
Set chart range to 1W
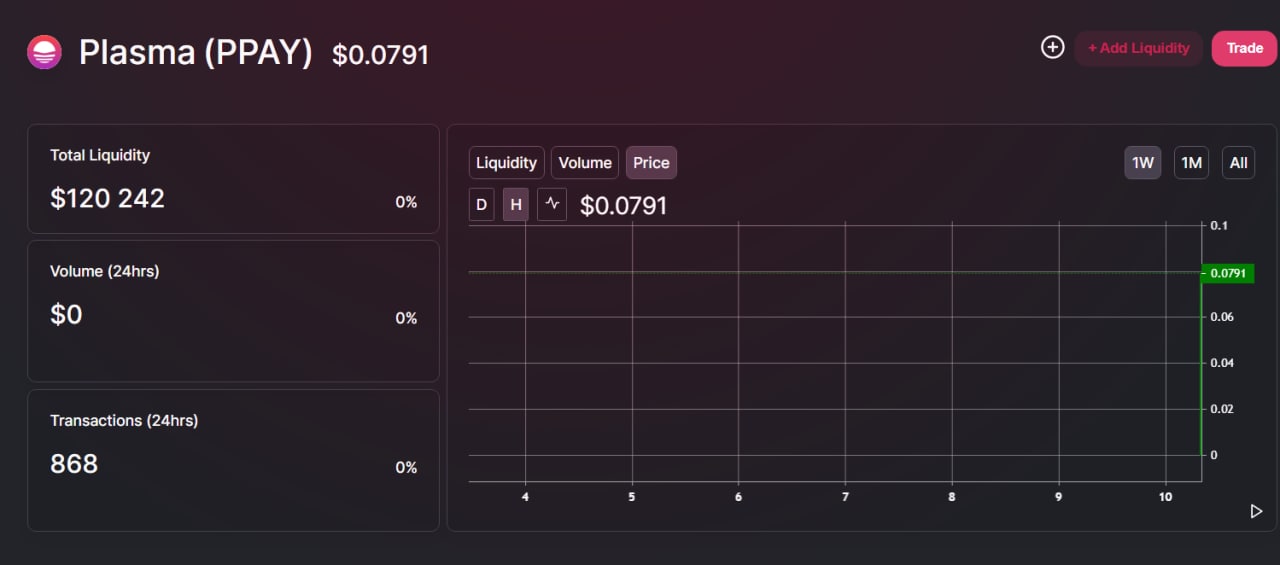pyautogui.click(x=1143, y=163)
